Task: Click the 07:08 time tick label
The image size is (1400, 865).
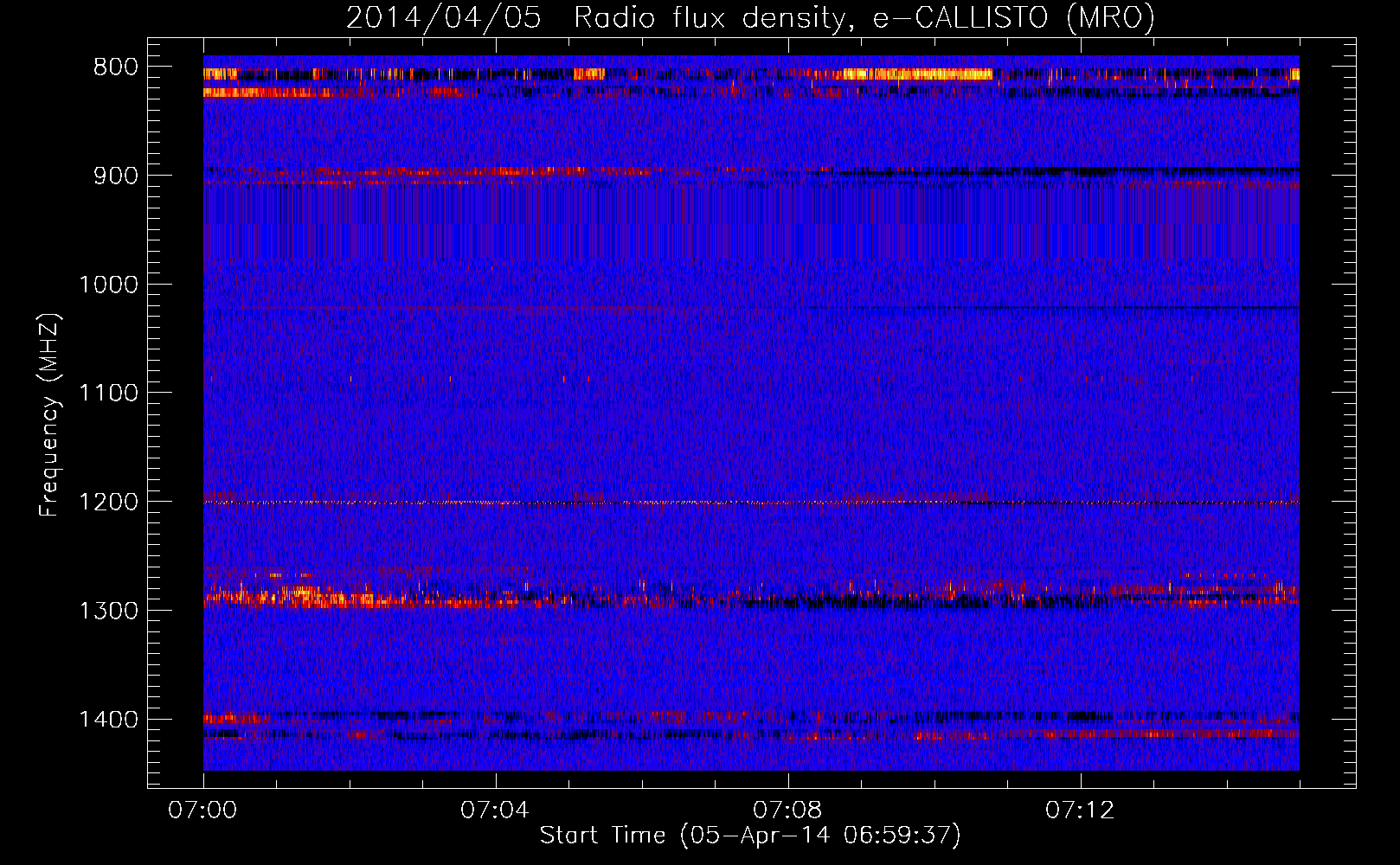Action: [x=787, y=811]
